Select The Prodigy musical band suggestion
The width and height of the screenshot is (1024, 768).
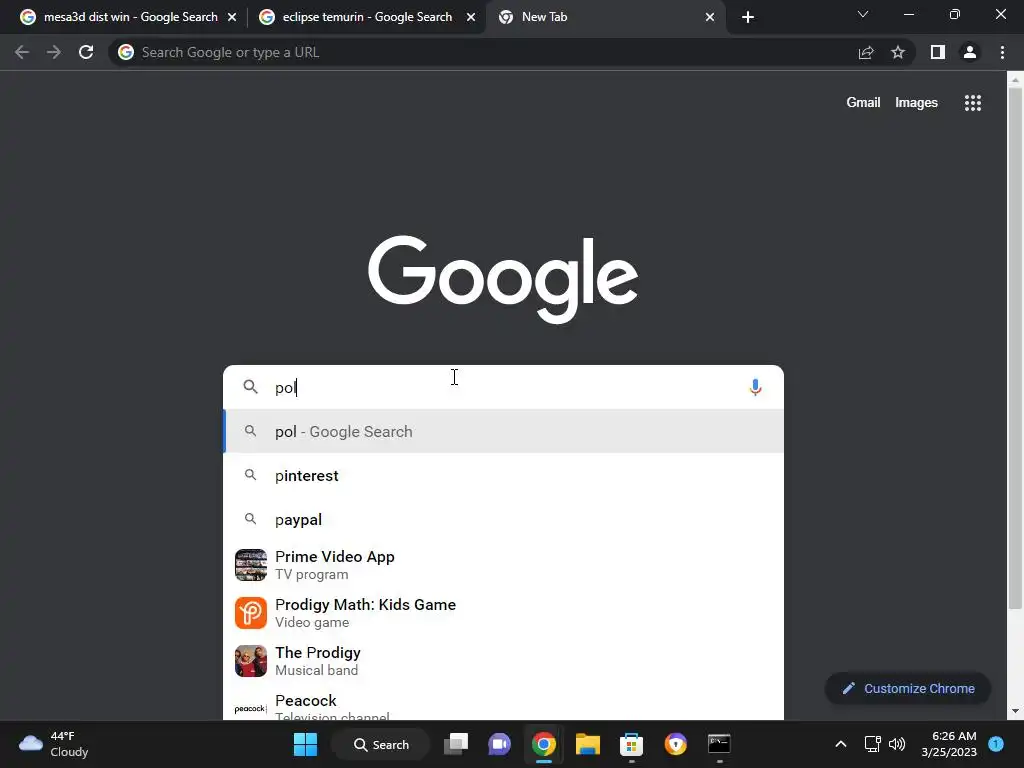[503, 661]
